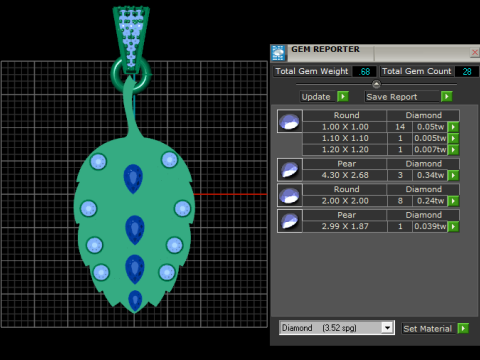Select the upper-right round gem on pendant

[169, 160]
